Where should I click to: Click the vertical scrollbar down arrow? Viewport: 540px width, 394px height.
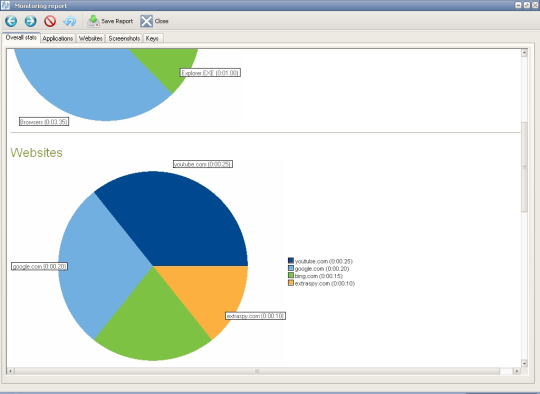coord(524,363)
